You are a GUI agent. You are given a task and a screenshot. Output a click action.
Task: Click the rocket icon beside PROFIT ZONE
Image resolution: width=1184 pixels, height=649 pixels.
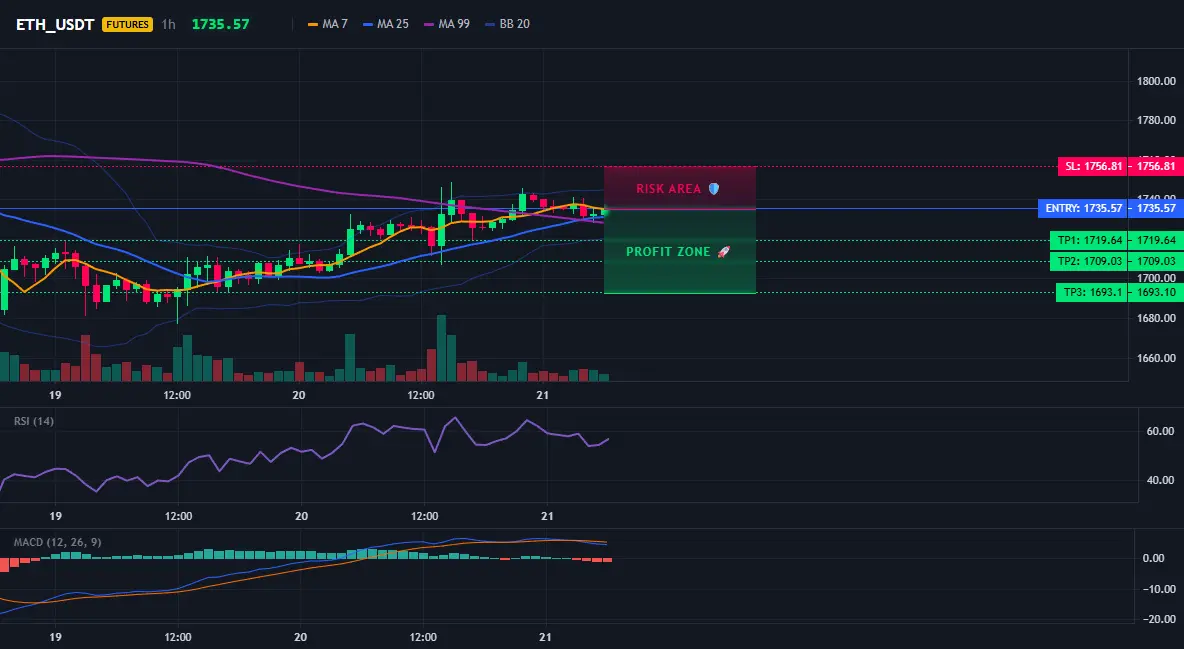tap(723, 252)
